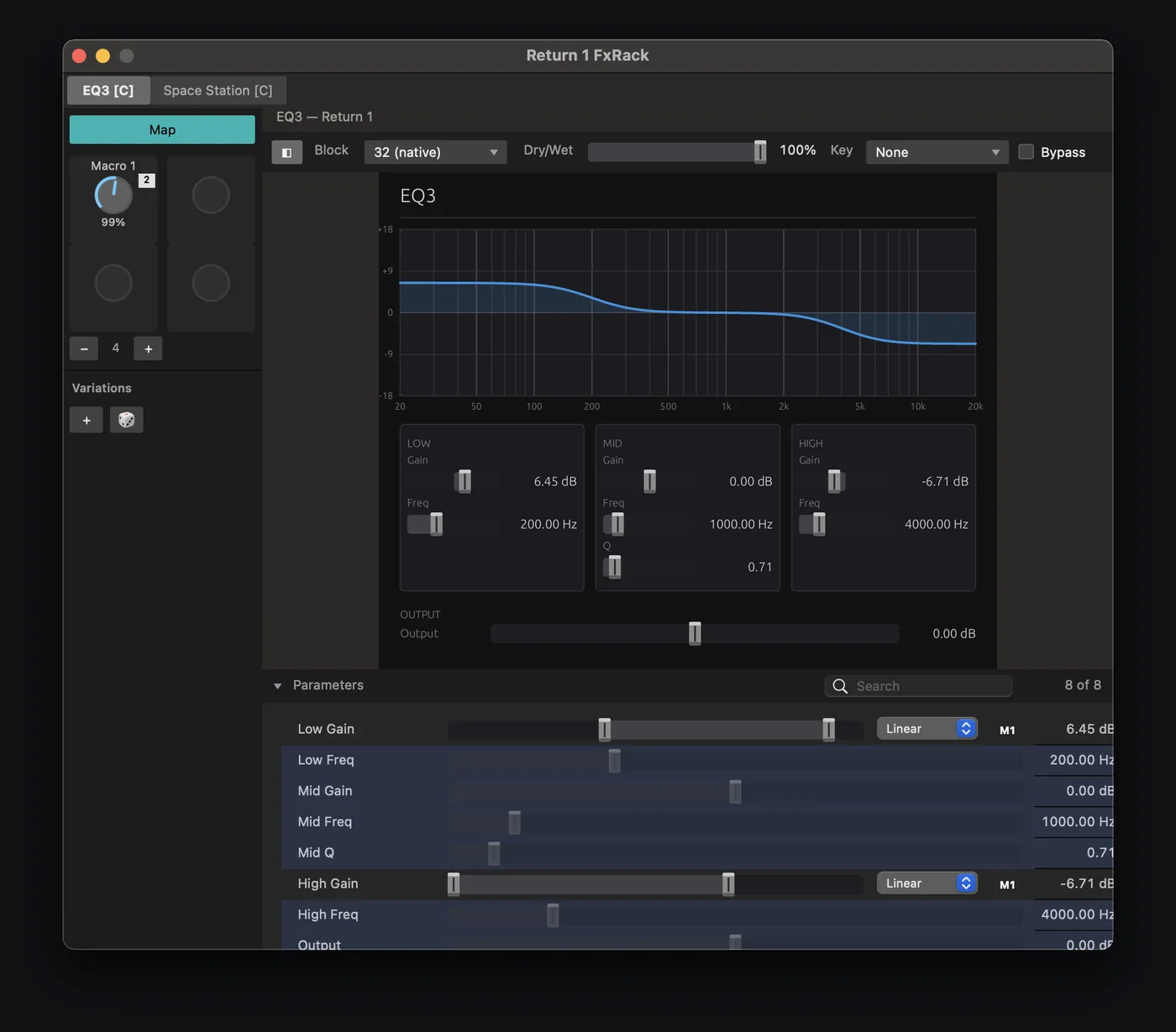The image size is (1176, 1032).
Task: Increase macro count with the plus button
Action: [x=148, y=348]
